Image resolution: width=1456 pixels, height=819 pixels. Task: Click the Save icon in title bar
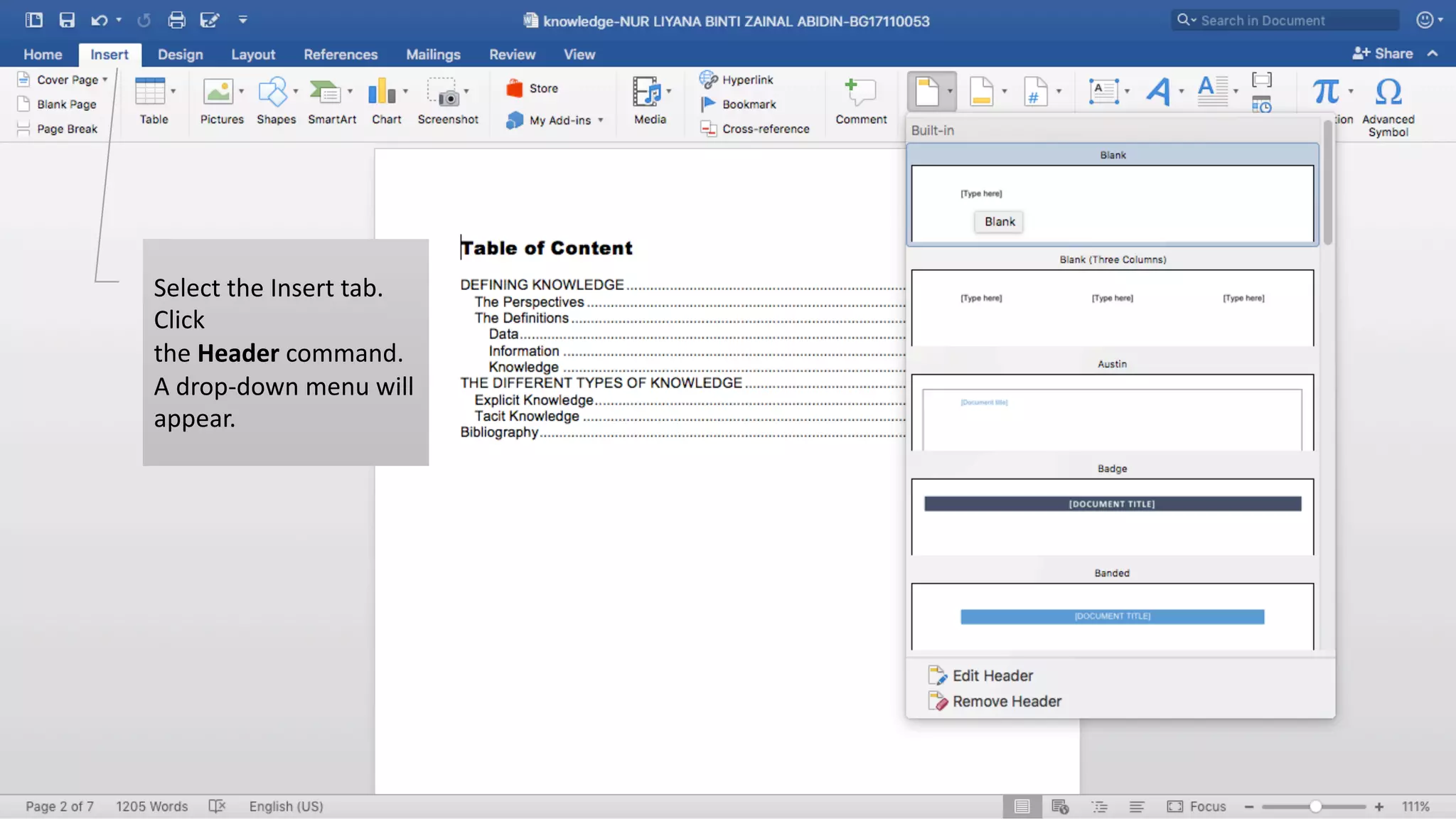click(x=67, y=20)
